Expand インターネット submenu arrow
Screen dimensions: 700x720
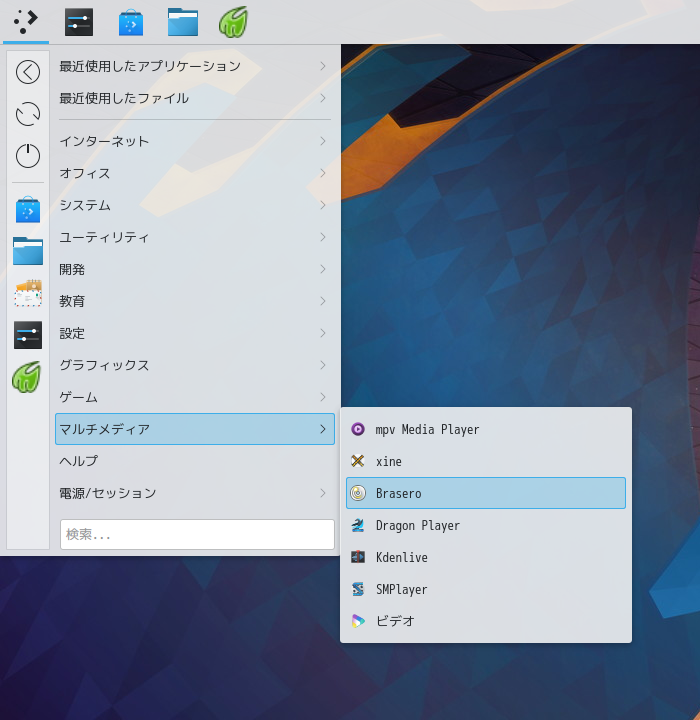coord(323,141)
